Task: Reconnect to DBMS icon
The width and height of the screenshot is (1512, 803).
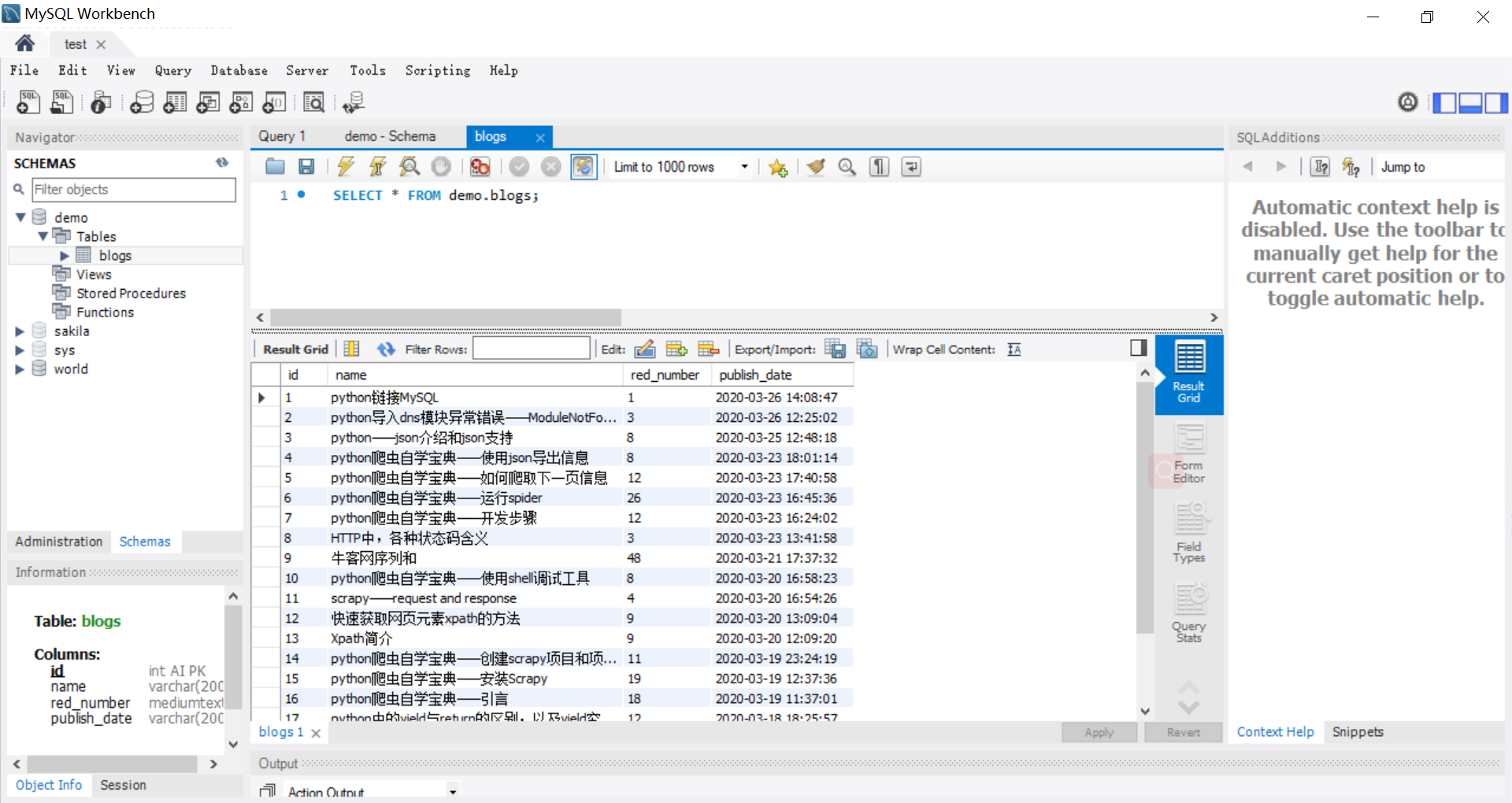Action: pos(354,102)
